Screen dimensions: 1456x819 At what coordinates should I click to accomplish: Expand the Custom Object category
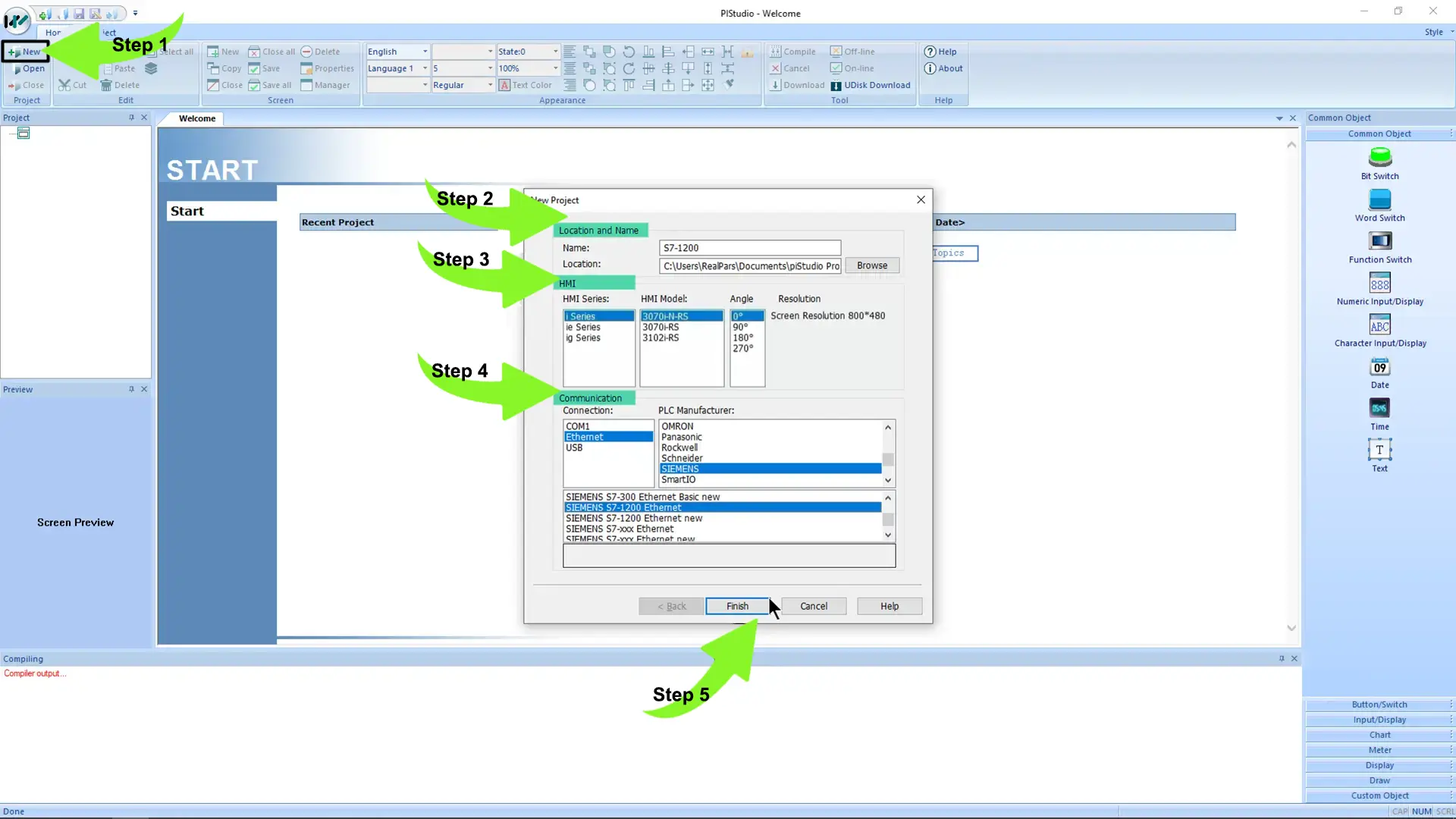[x=1379, y=795]
